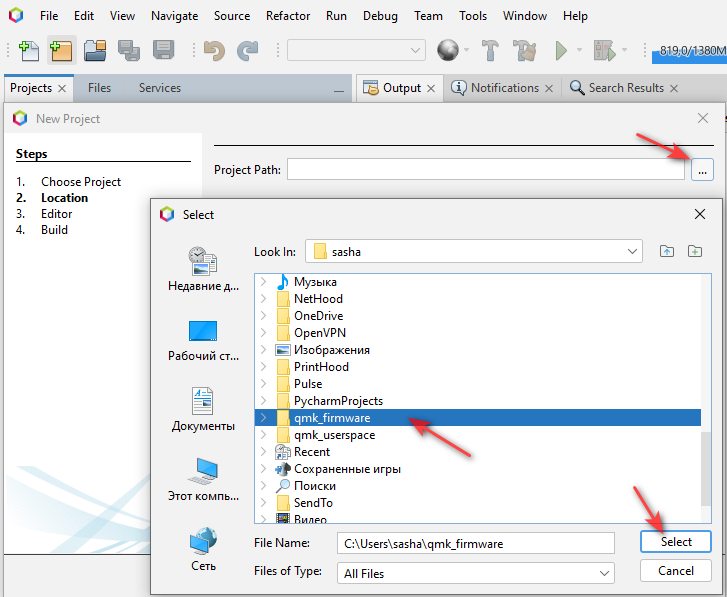Click the File Name text field
The height and width of the screenshot is (597, 727).
(x=474, y=543)
